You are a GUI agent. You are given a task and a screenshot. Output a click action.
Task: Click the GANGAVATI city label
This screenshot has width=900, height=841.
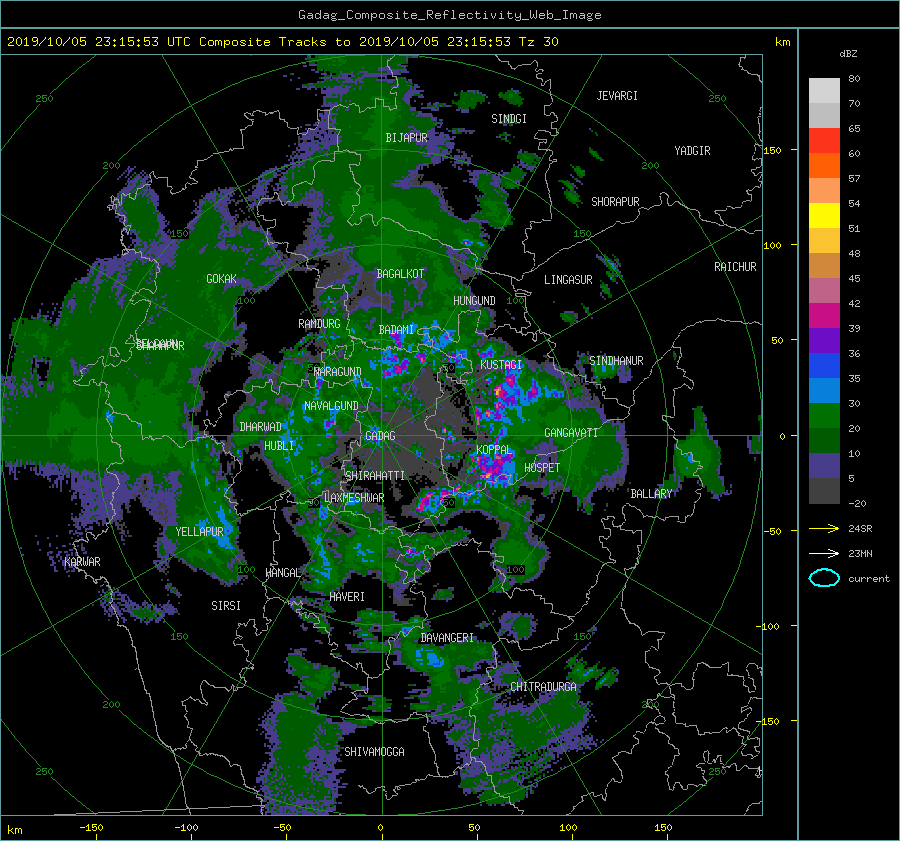point(571,433)
